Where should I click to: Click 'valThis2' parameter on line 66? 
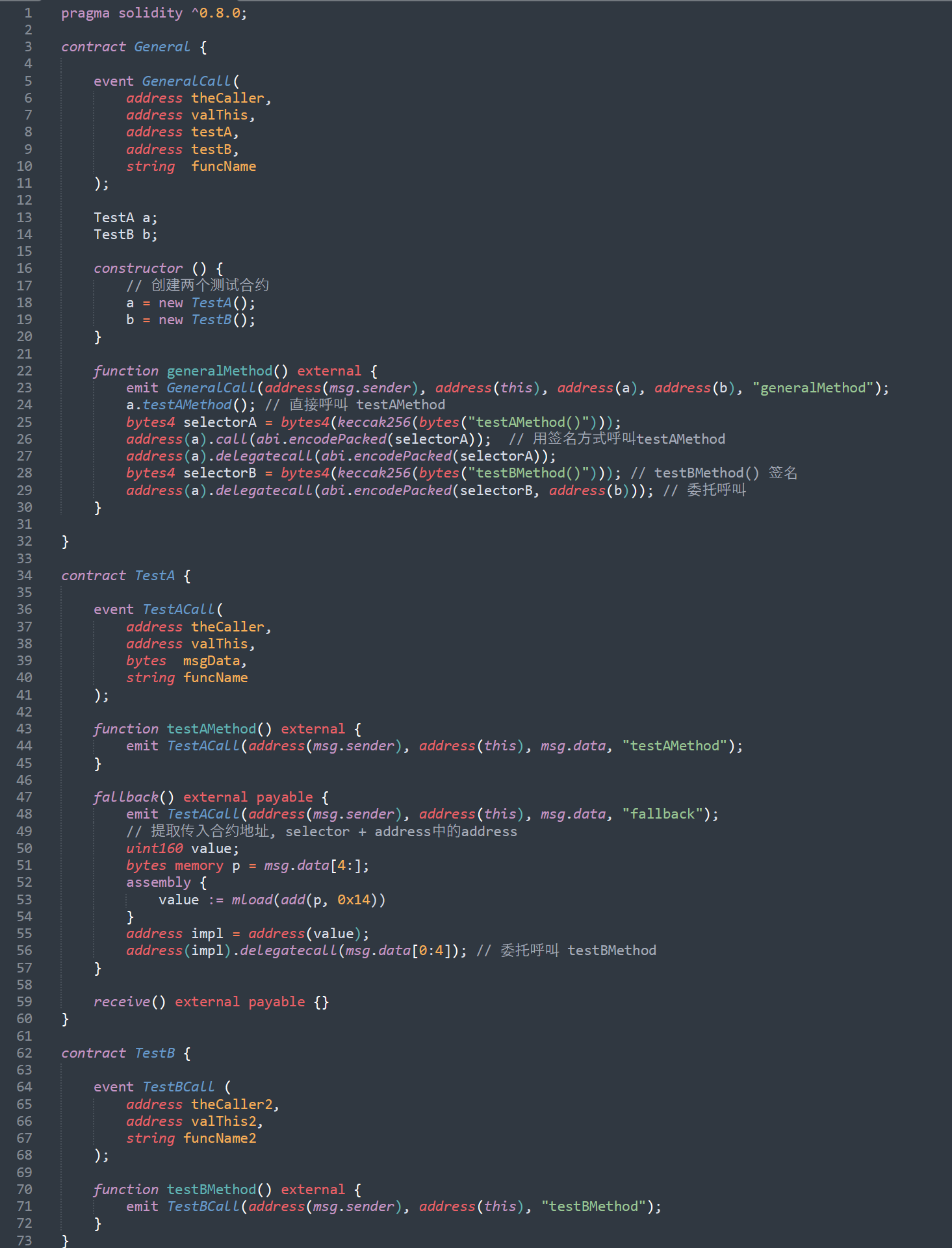[224, 1121]
